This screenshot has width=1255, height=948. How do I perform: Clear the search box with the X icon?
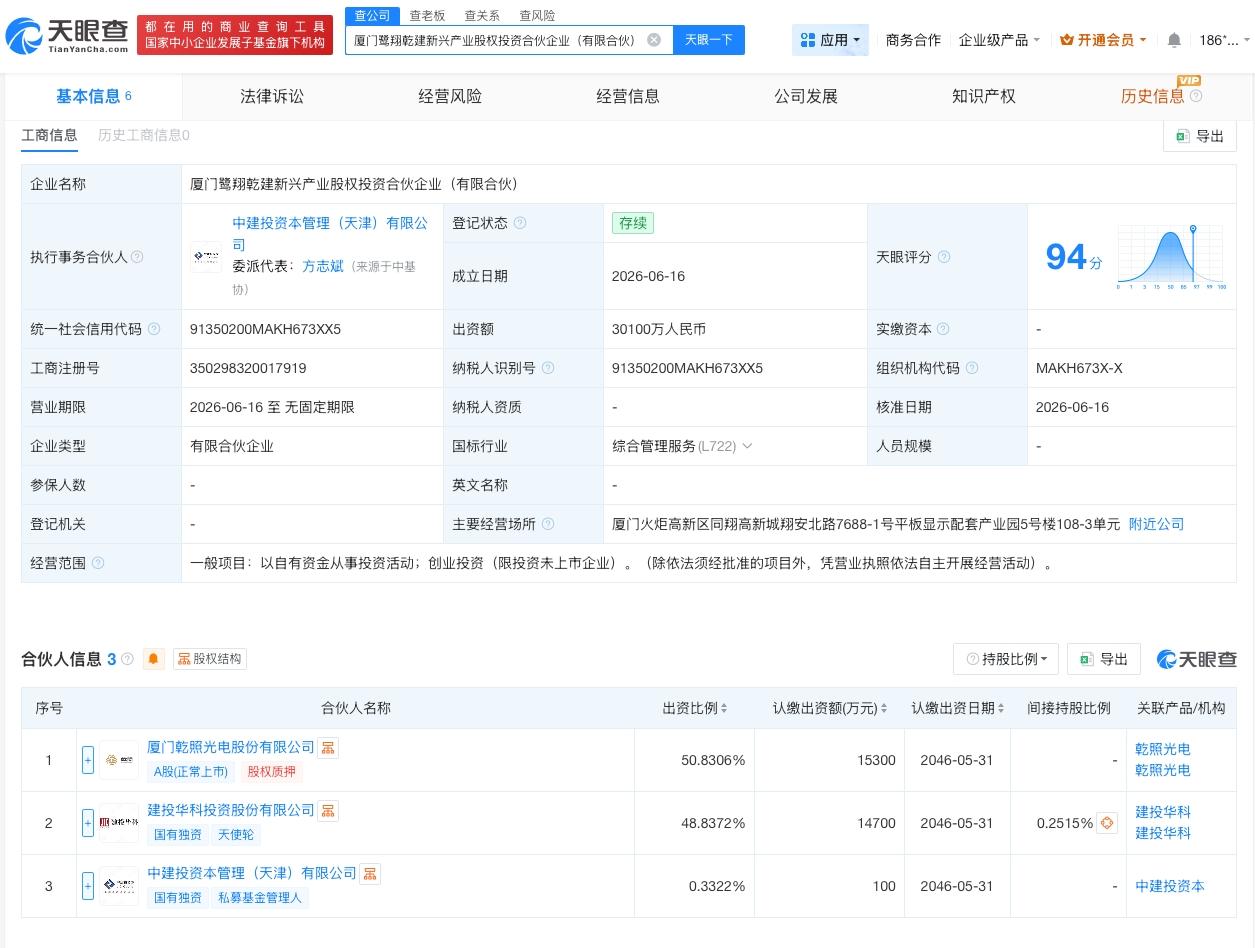pyautogui.click(x=654, y=40)
